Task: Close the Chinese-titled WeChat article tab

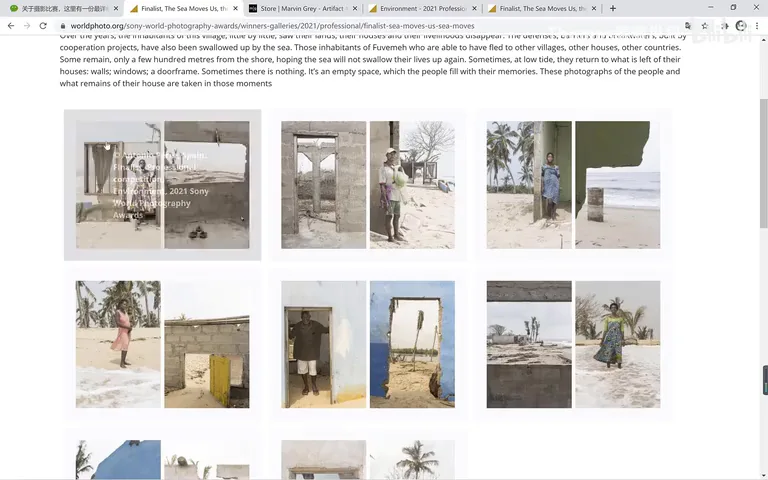Action: 116,8
